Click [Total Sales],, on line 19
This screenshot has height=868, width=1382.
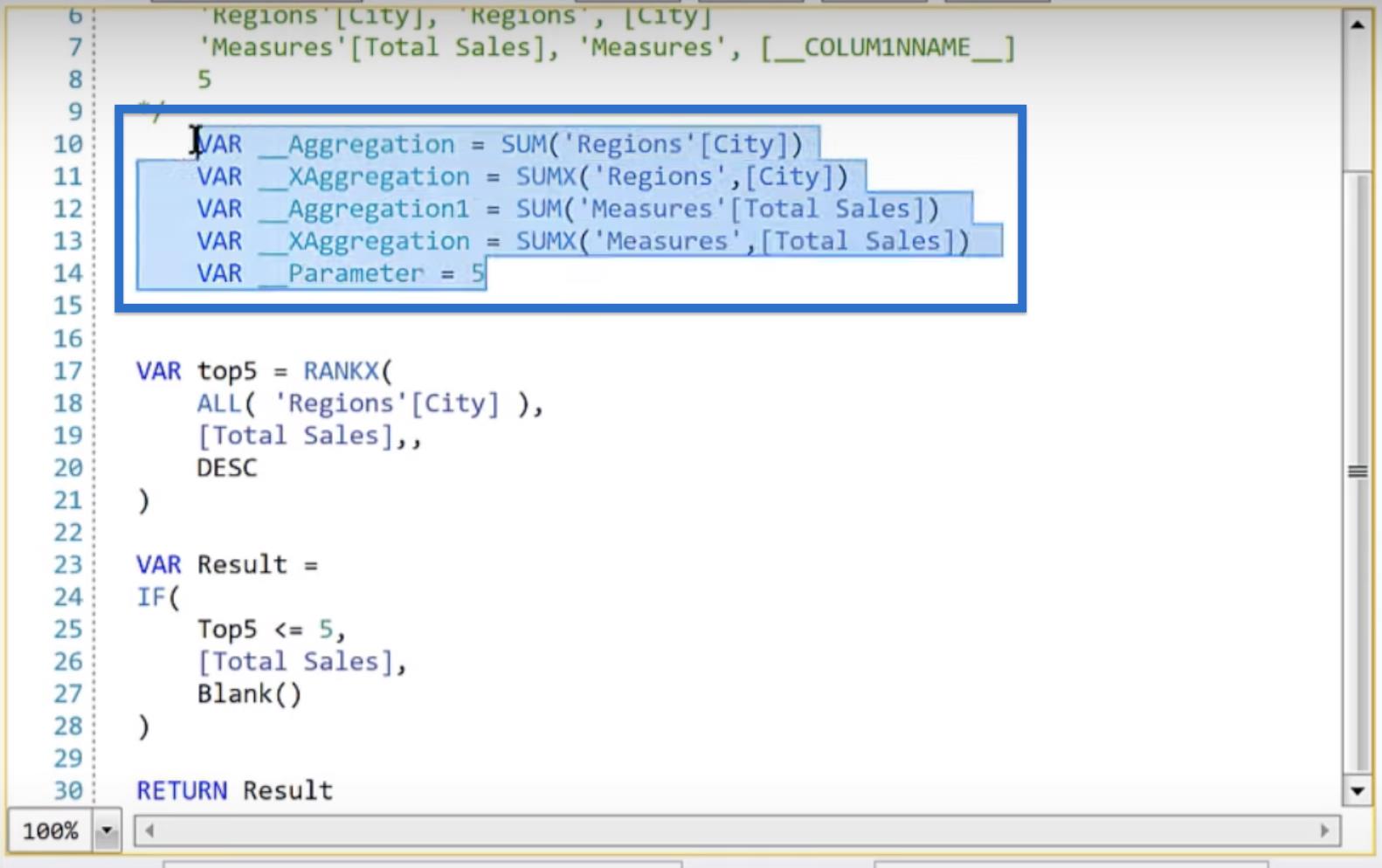coord(310,436)
